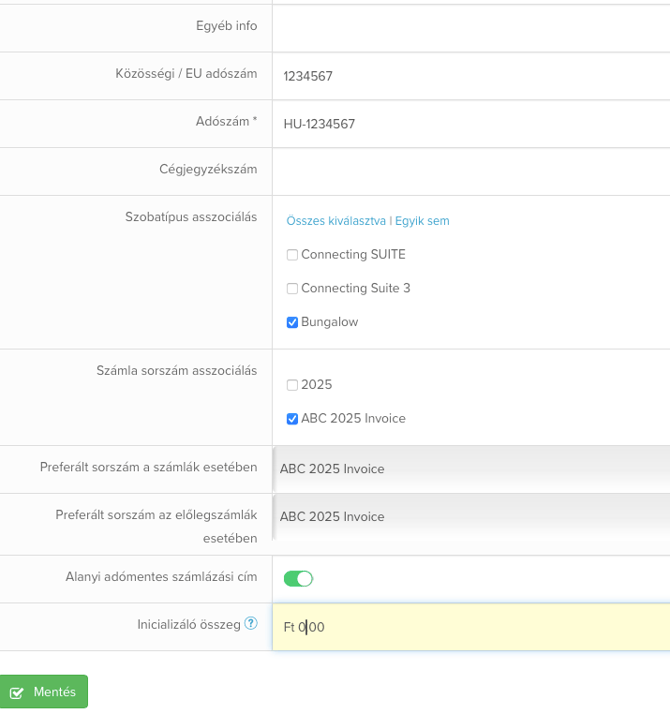Uncheck the ABC 2025 Invoice checkbox
Screen dimensions: 670x714
click(292, 419)
